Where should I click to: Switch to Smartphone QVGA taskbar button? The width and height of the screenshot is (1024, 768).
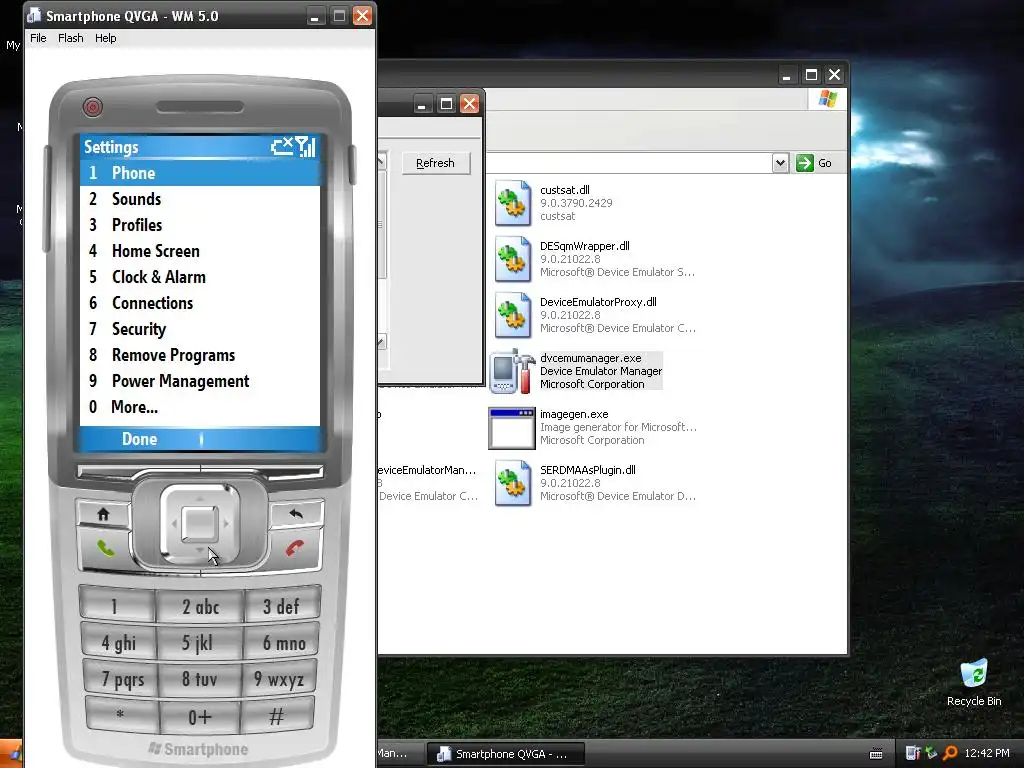[x=505, y=754]
